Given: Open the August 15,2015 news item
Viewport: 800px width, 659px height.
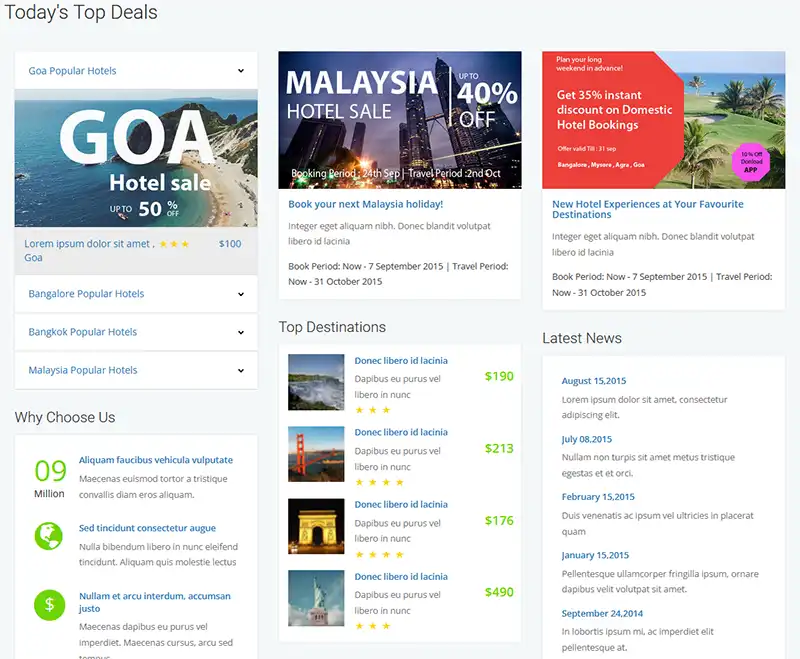Looking at the screenshot, I should click(594, 381).
